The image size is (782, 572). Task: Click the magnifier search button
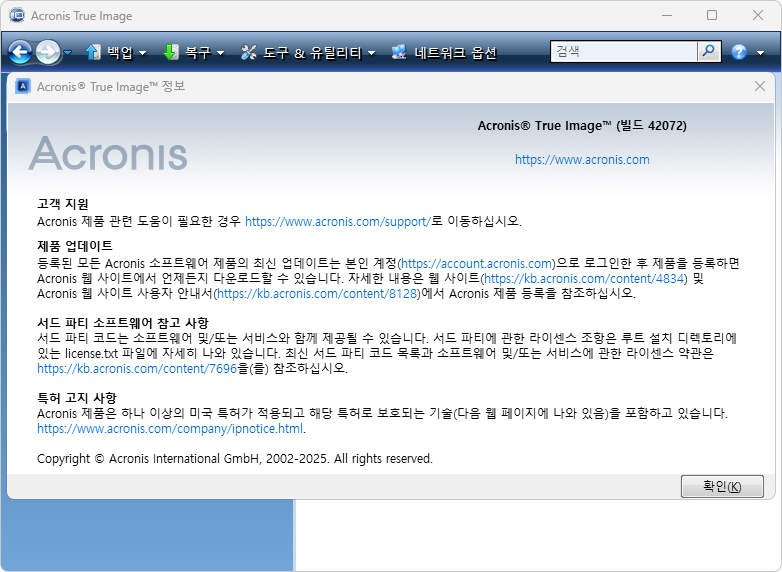[x=709, y=51]
